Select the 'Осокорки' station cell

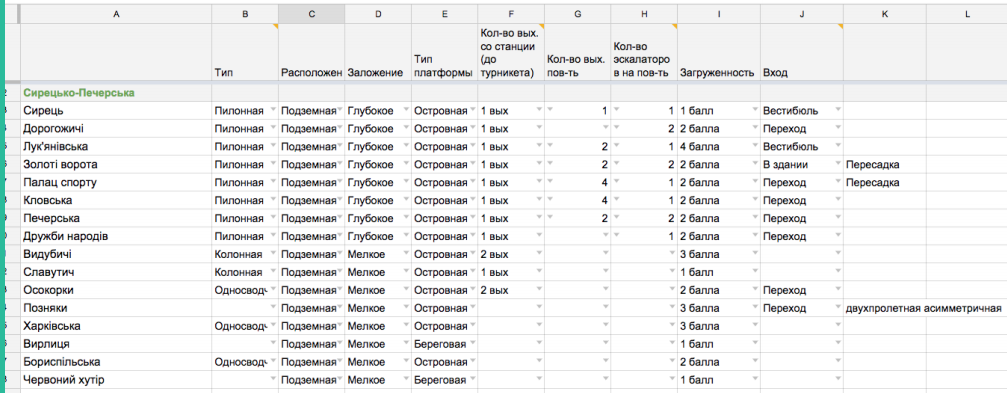coord(116,290)
